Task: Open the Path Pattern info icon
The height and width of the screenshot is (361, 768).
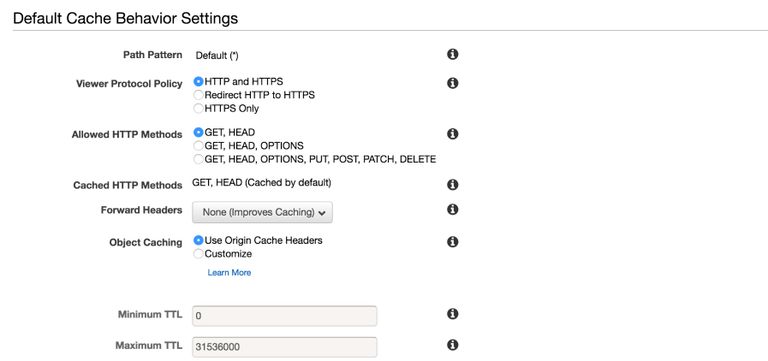Action: [x=453, y=54]
